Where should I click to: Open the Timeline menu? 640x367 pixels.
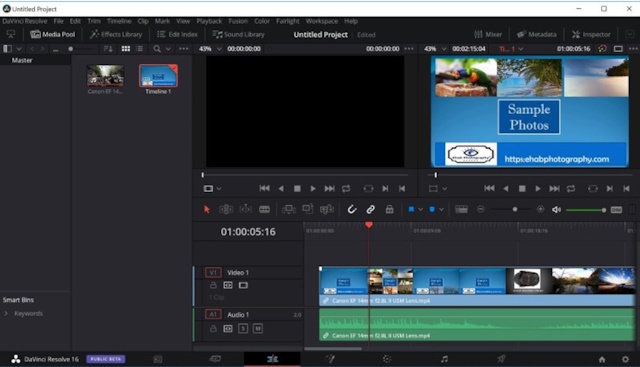[119, 21]
